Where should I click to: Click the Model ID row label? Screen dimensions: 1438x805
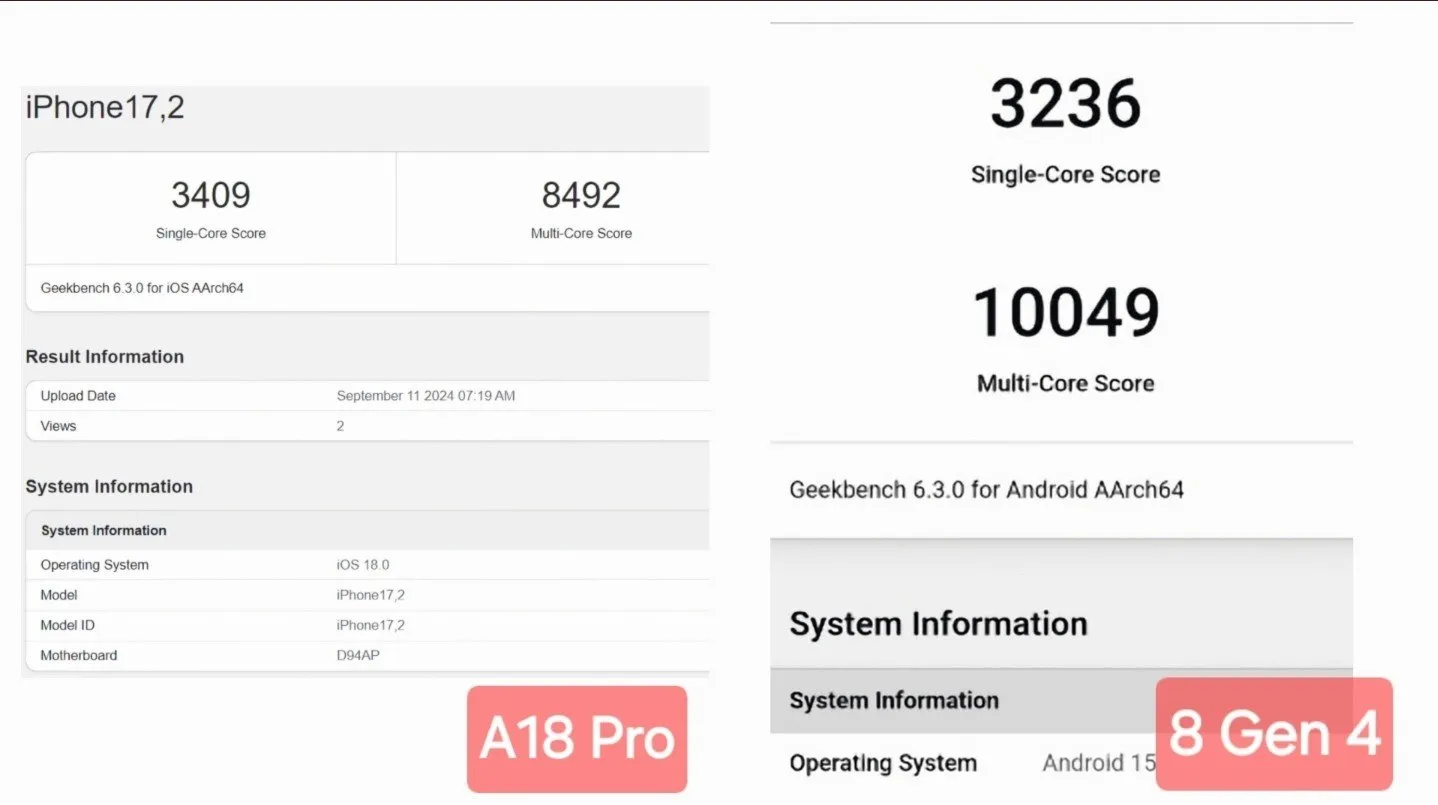(x=68, y=625)
